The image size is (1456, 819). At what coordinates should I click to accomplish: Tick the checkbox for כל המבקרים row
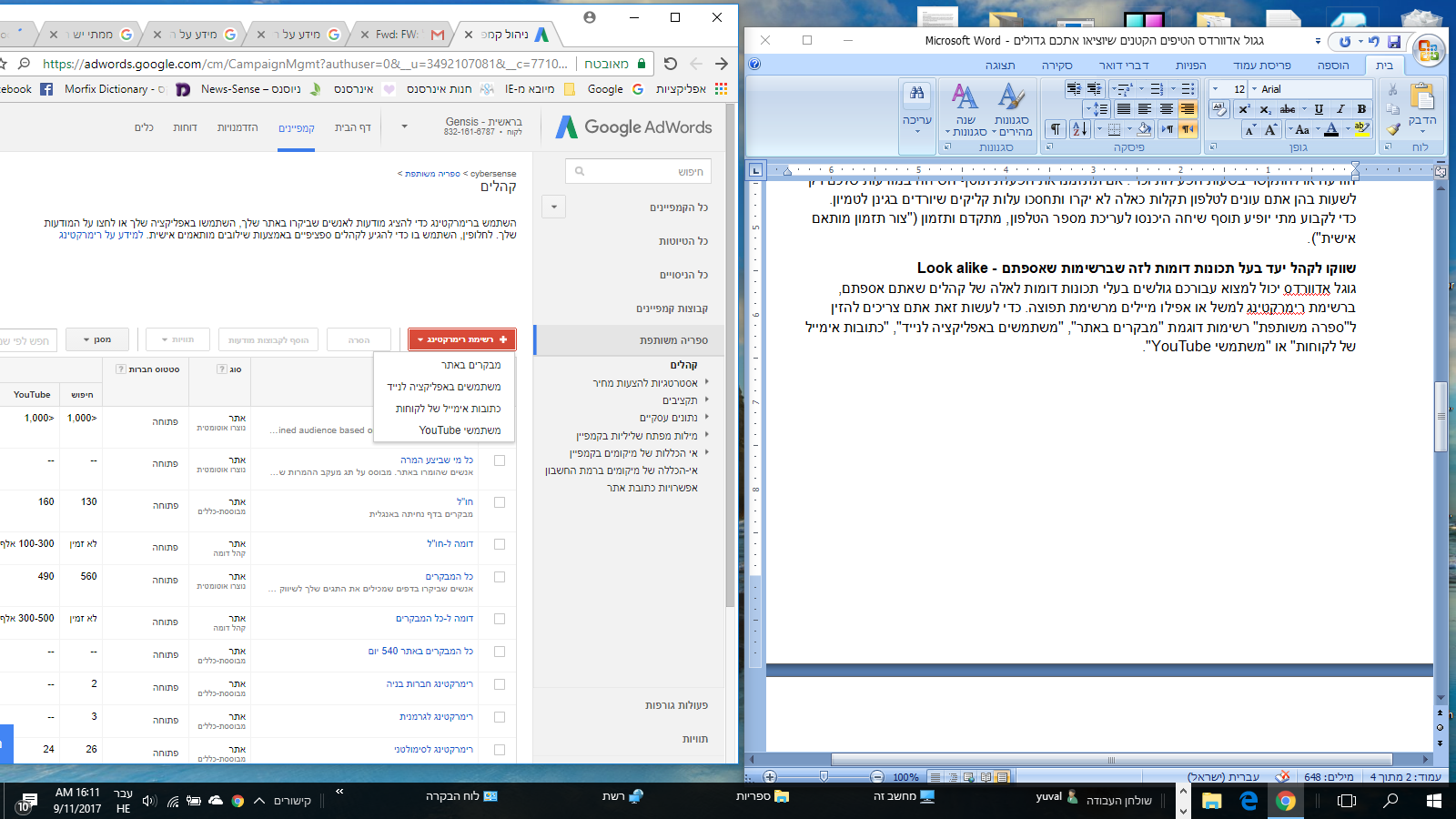(499, 577)
